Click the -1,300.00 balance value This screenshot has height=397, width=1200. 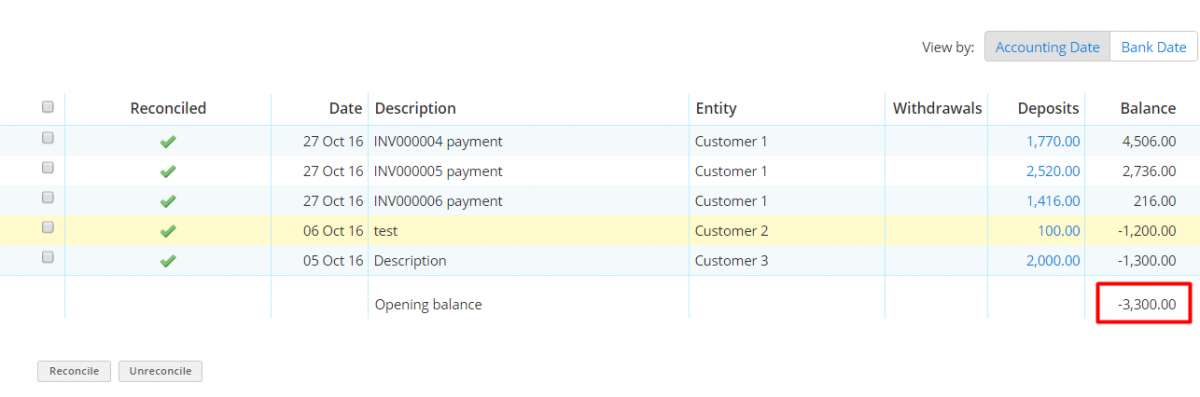pos(1146,261)
